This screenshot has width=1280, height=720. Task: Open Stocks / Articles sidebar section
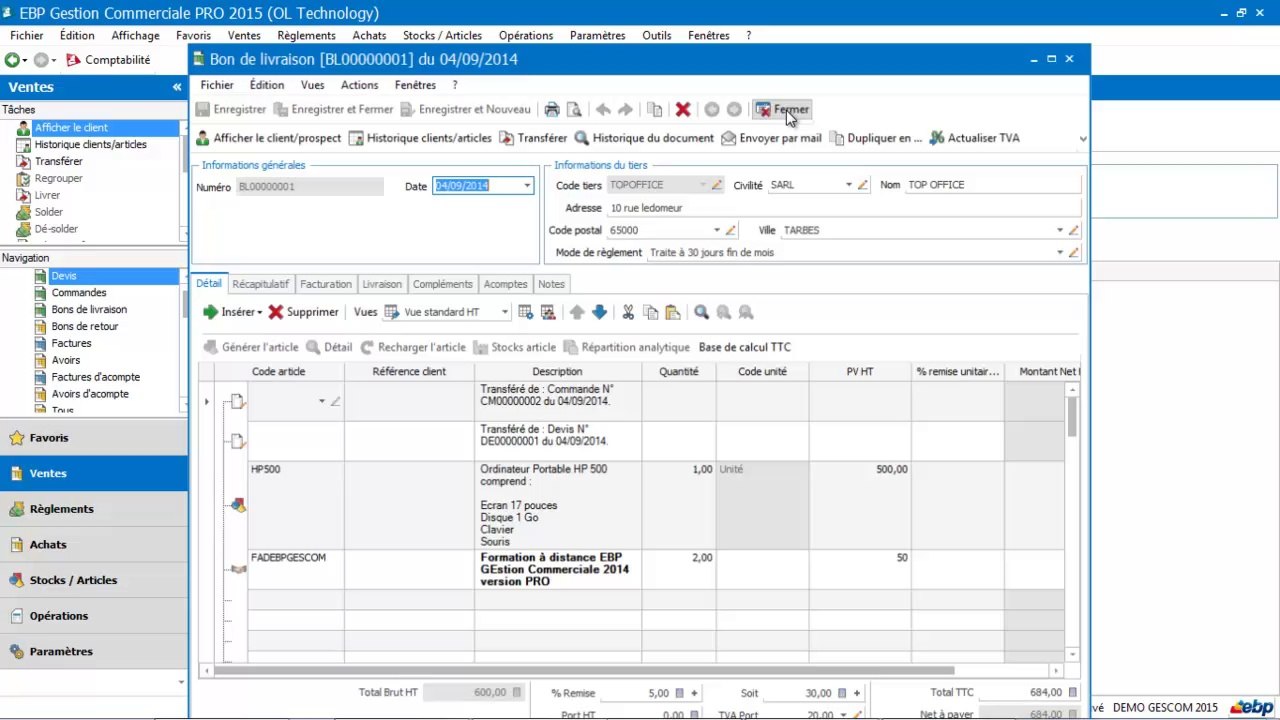pos(94,580)
